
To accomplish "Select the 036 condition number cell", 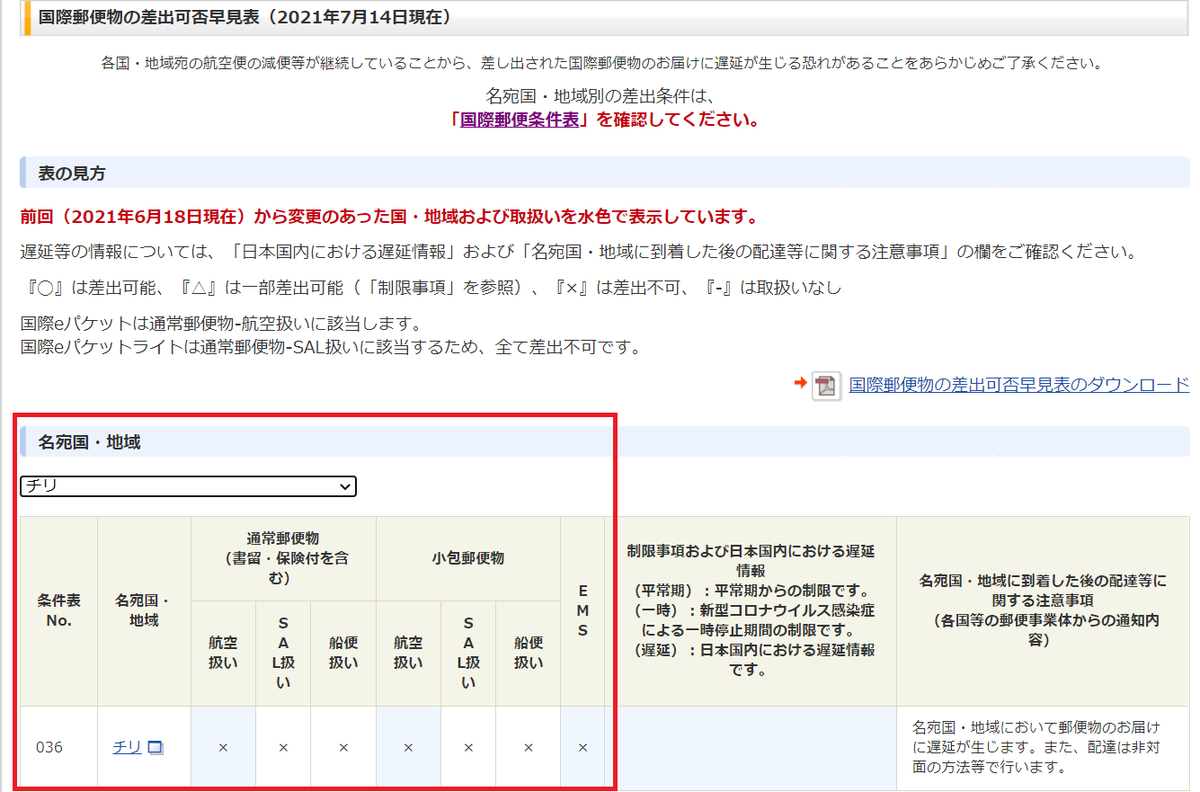I will tap(58, 747).
